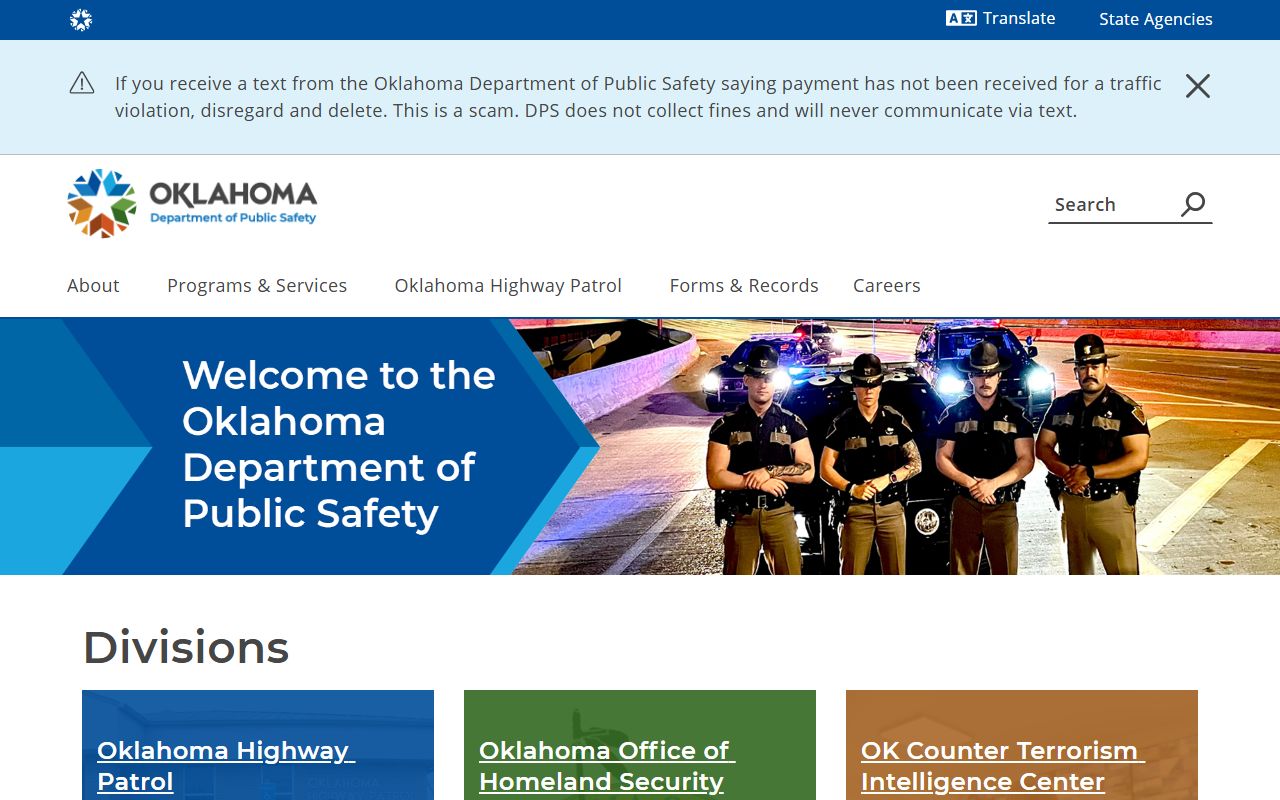Click the Oklahoma star icon in top bar
Screen dimensions: 1280x800
click(81, 20)
